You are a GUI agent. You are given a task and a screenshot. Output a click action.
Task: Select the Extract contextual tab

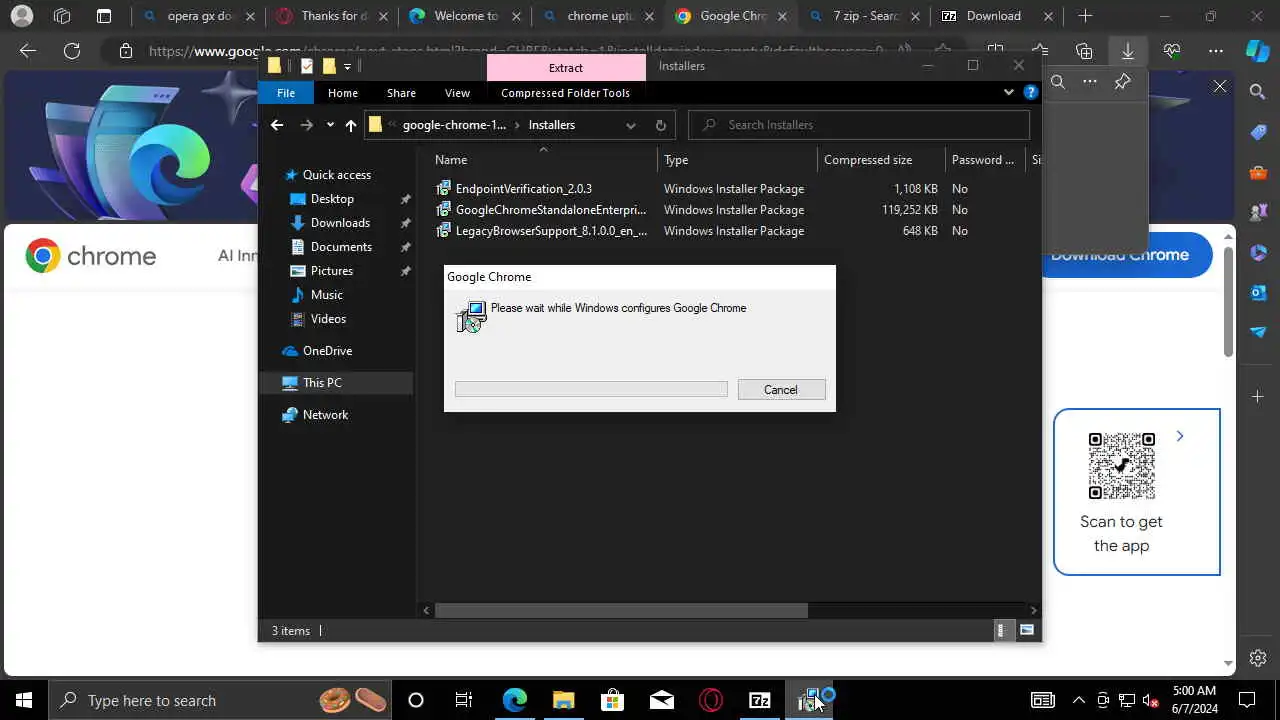pos(566,67)
